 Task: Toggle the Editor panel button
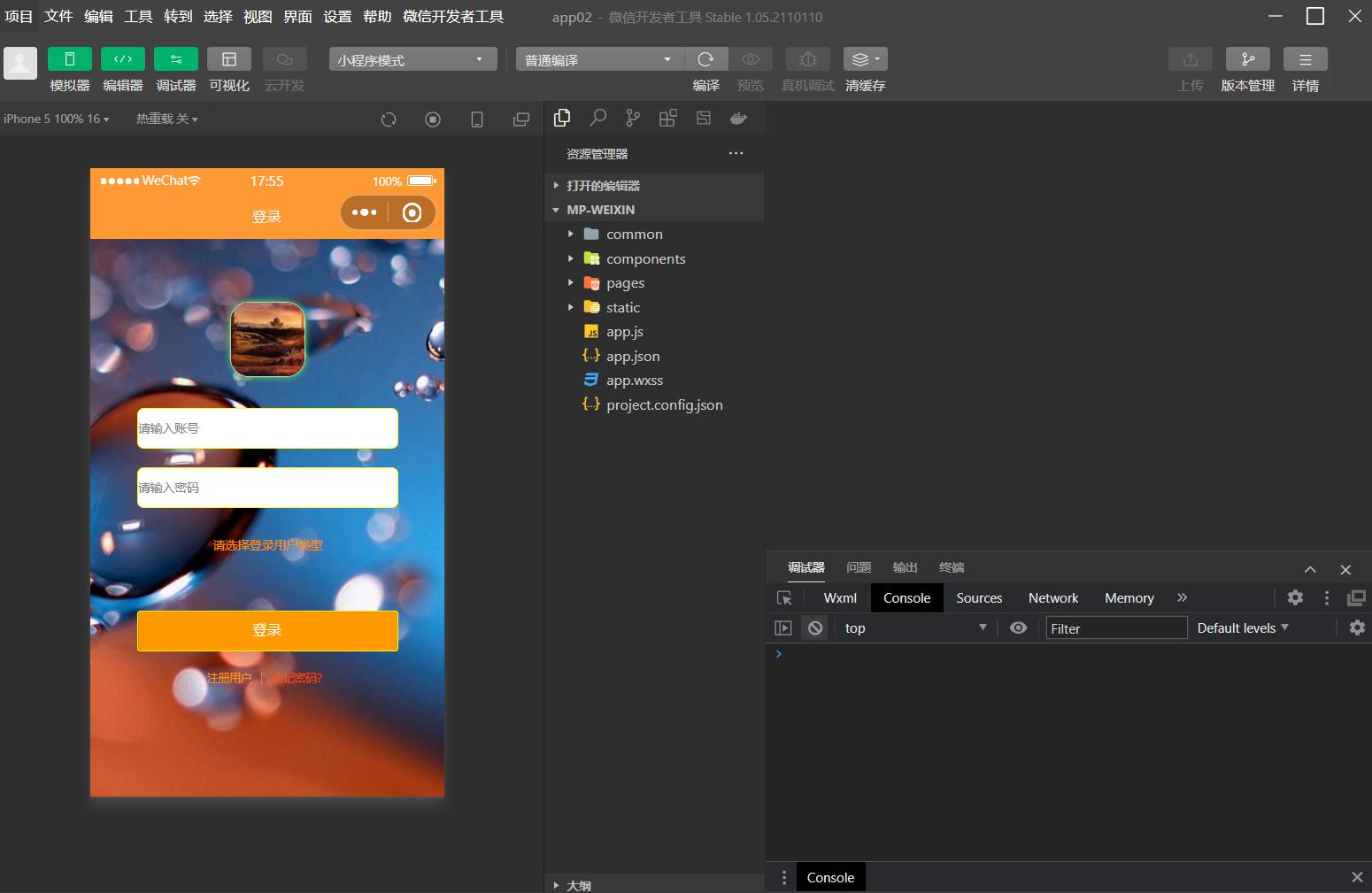(123, 59)
